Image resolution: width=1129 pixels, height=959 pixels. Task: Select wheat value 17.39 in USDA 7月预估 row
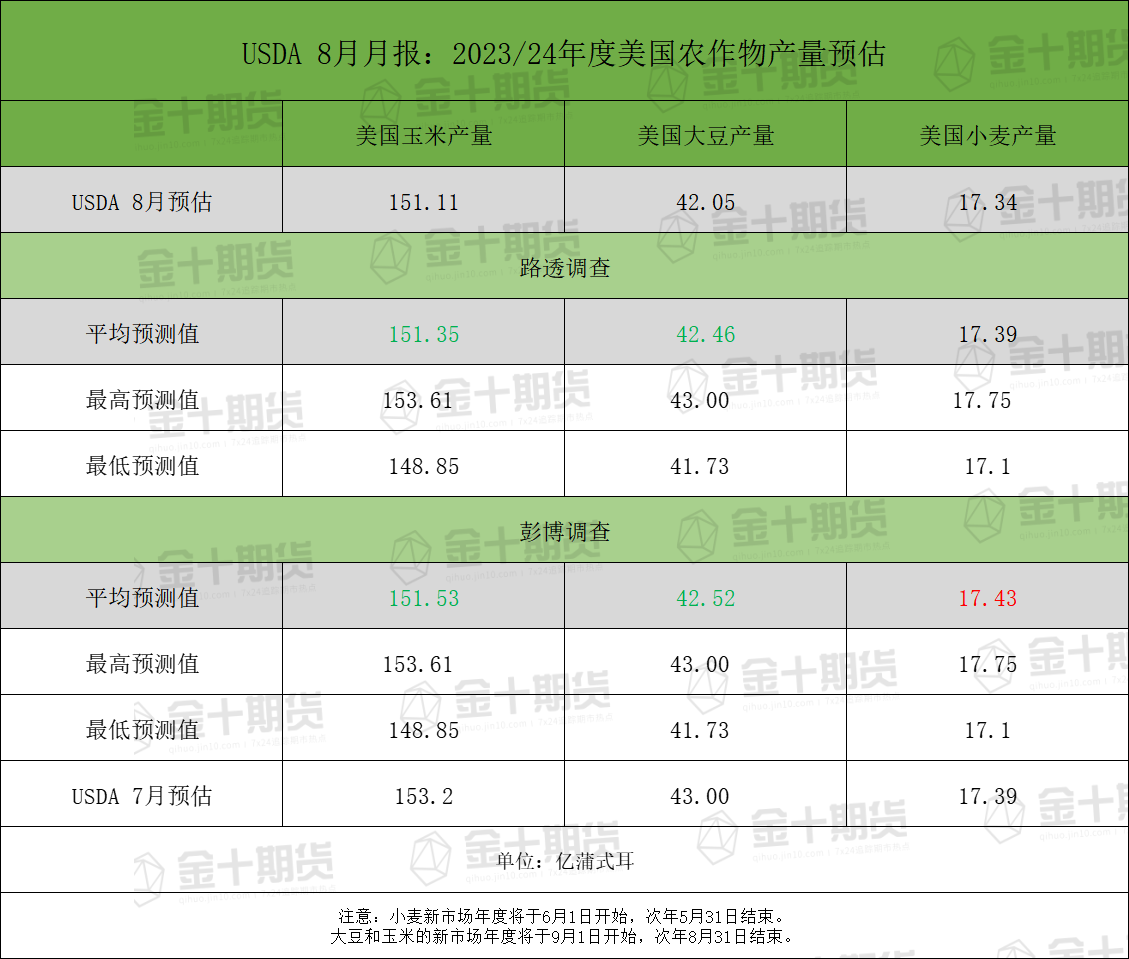point(988,797)
